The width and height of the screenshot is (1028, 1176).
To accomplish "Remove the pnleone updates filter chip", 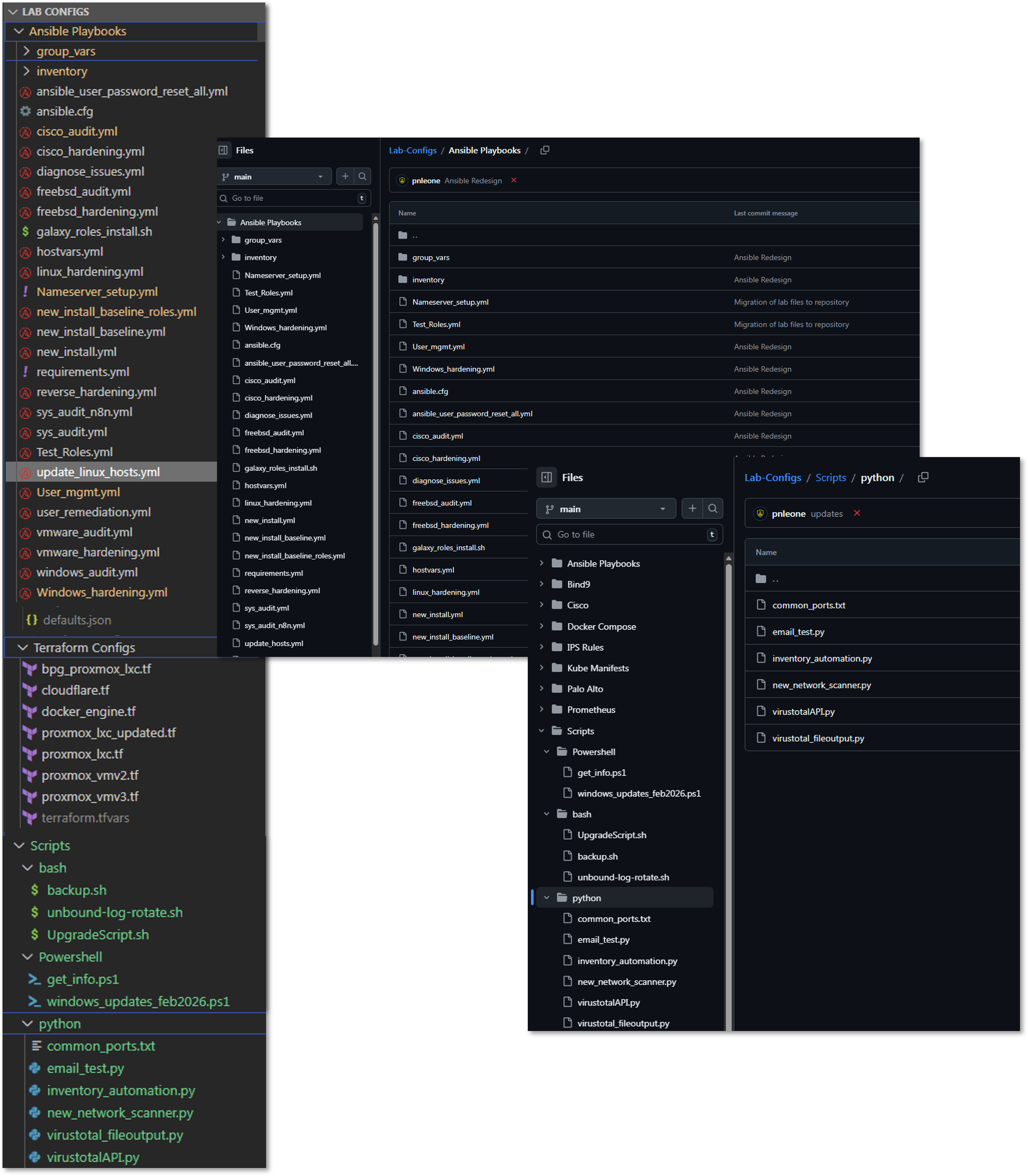I will click(857, 513).
